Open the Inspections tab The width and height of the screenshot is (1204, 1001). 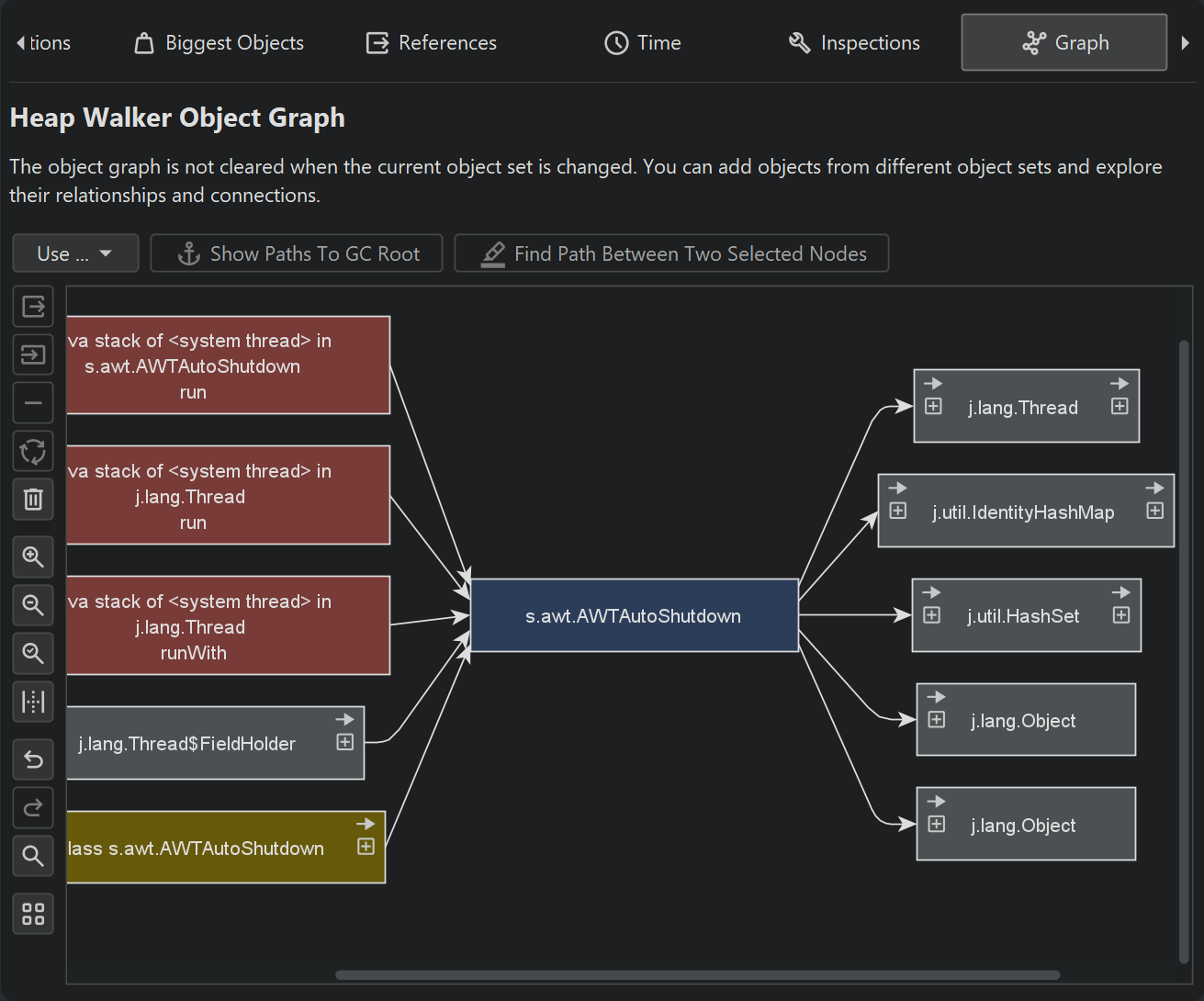[x=854, y=43]
